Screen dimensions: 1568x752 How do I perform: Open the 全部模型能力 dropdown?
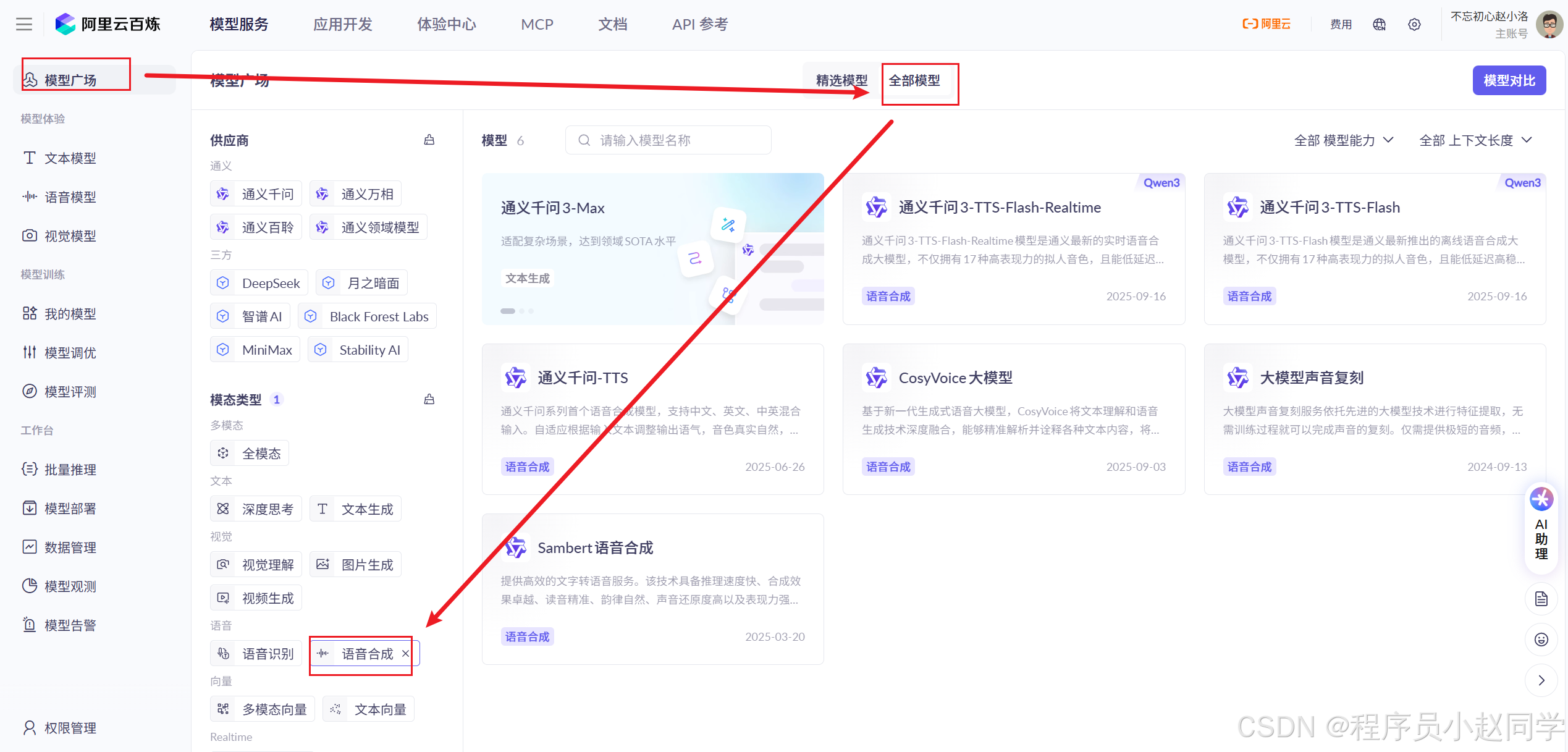coord(1343,140)
